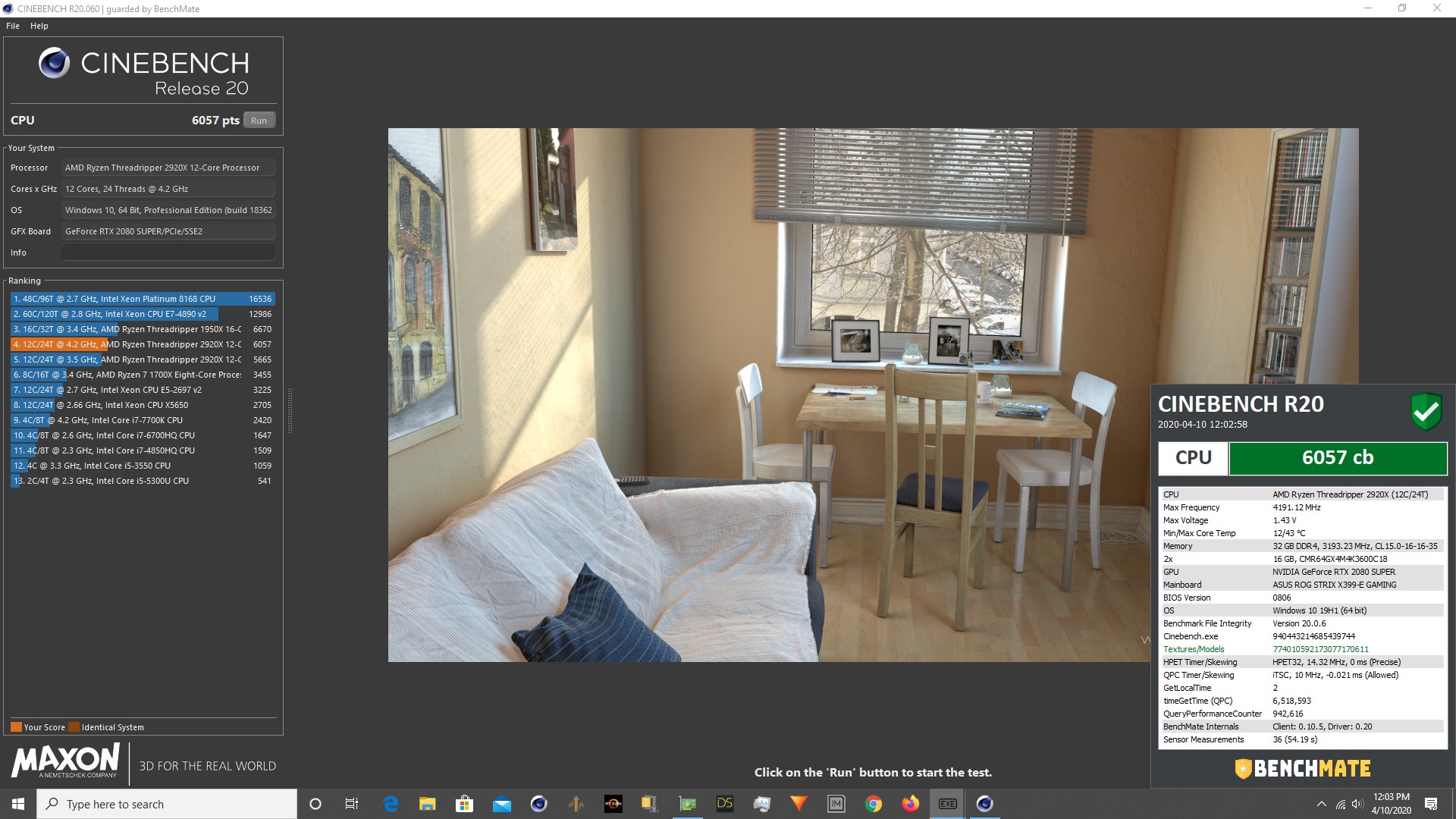
Task: Open the IM app taskbar icon
Action: click(836, 804)
